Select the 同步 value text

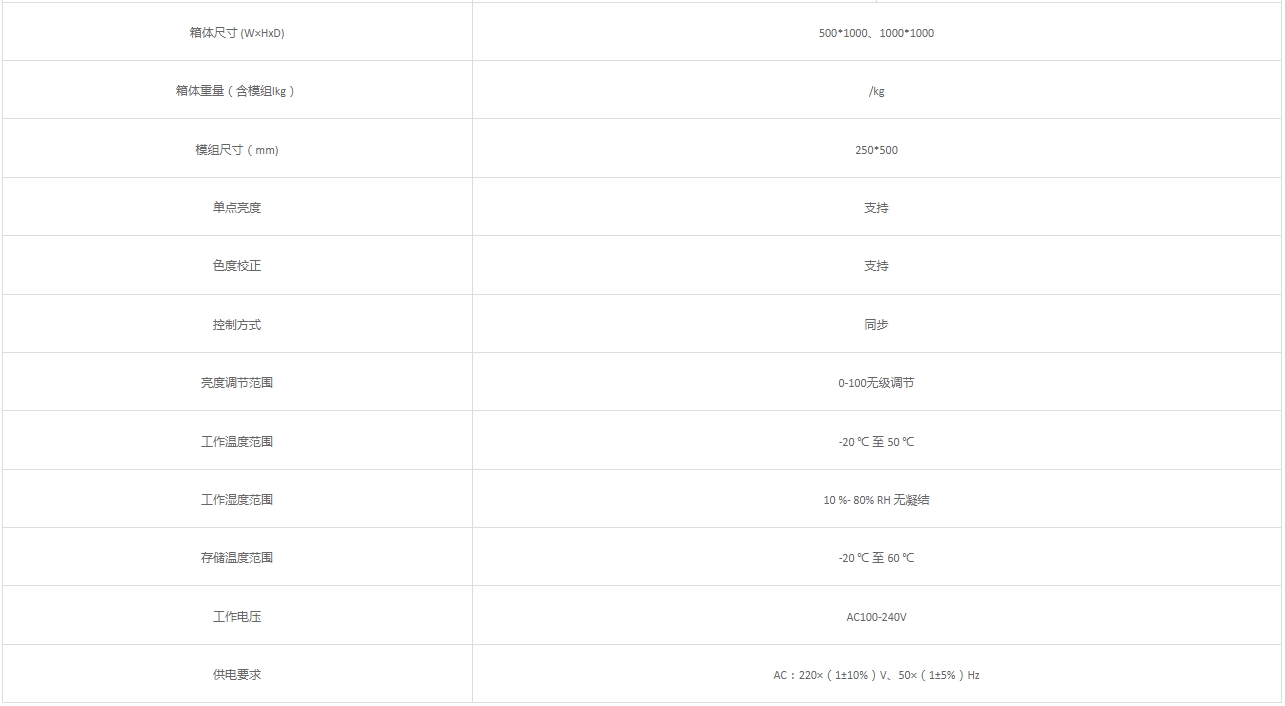pyautogui.click(x=876, y=325)
